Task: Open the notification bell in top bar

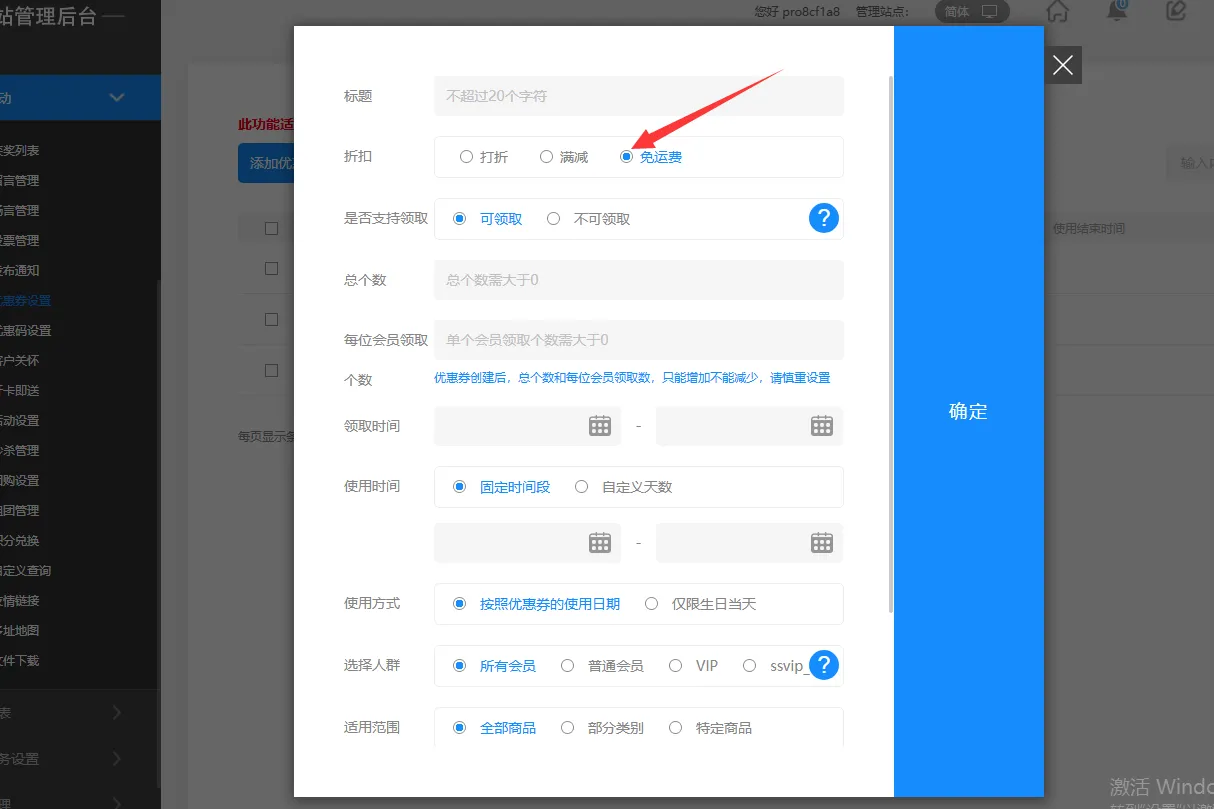Action: click(x=1117, y=11)
